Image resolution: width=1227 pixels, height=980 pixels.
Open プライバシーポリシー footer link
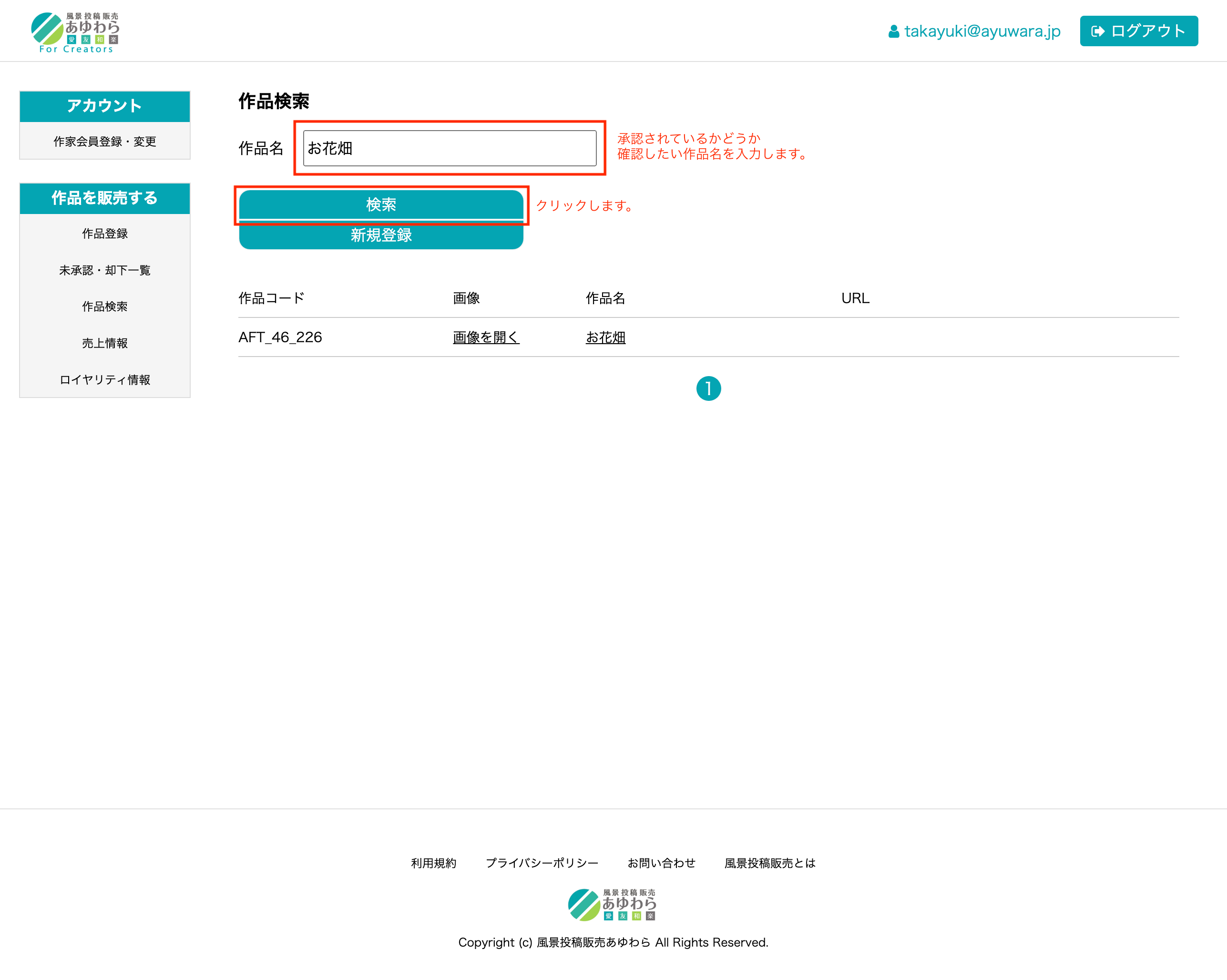coord(542,863)
